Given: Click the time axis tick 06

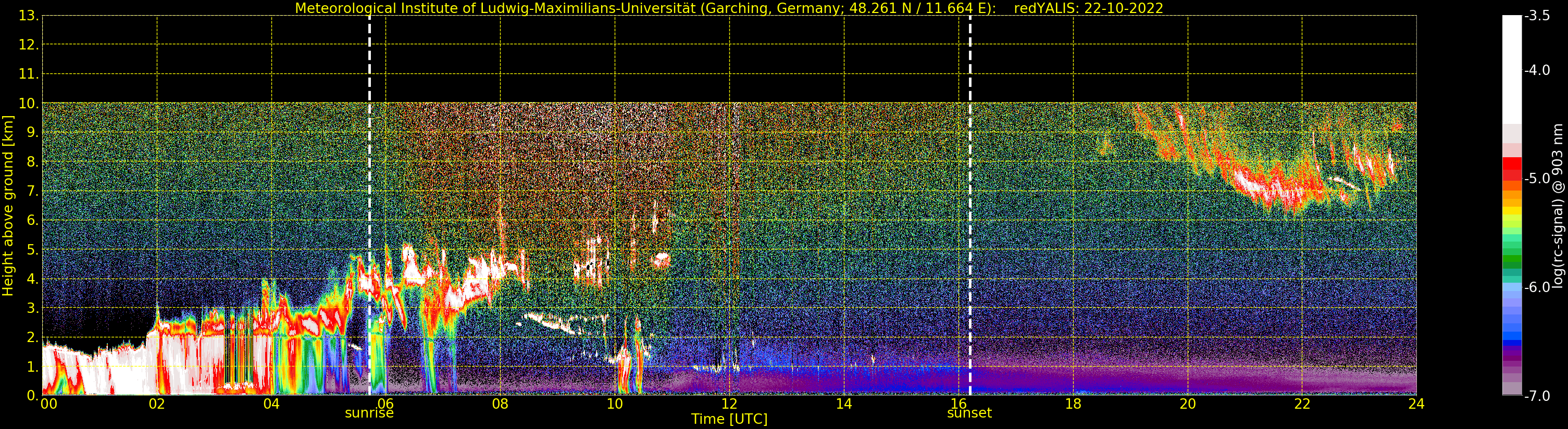Looking at the screenshot, I should [x=386, y=404].
